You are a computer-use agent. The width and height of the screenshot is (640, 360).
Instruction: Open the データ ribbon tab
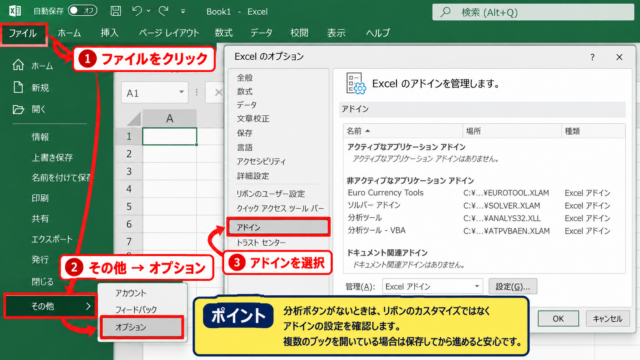click(x=261, y=33)
